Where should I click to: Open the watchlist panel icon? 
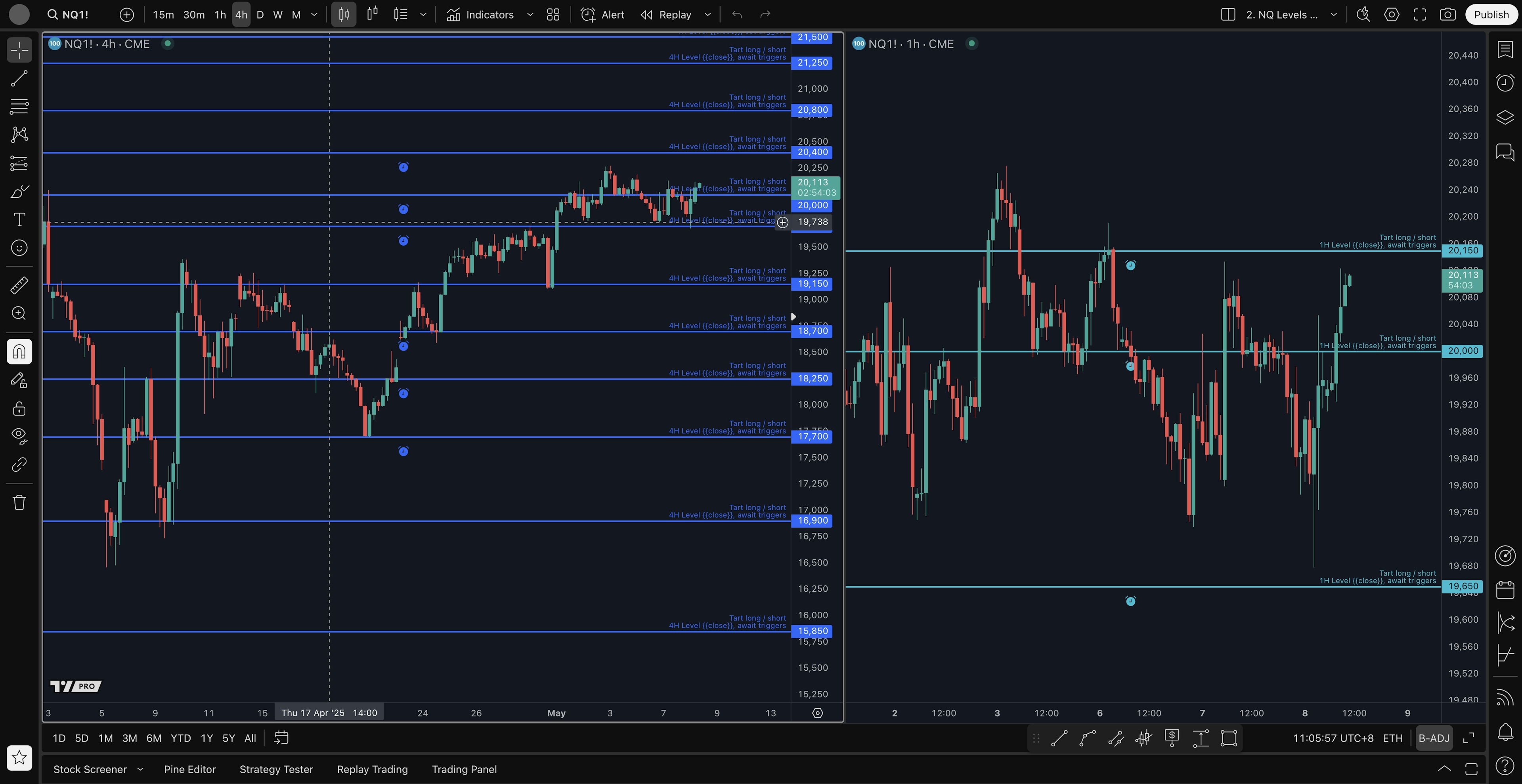point(1505,50)
